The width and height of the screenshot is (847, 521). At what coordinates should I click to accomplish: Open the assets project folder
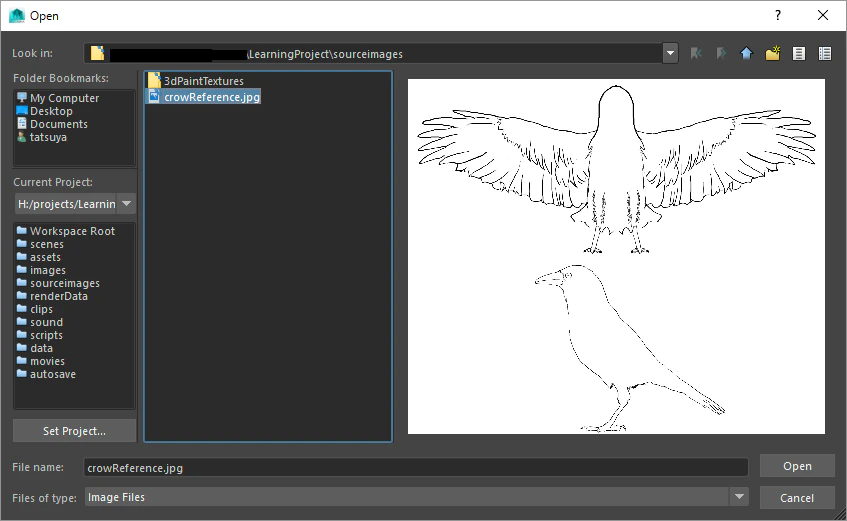[39, 257]
